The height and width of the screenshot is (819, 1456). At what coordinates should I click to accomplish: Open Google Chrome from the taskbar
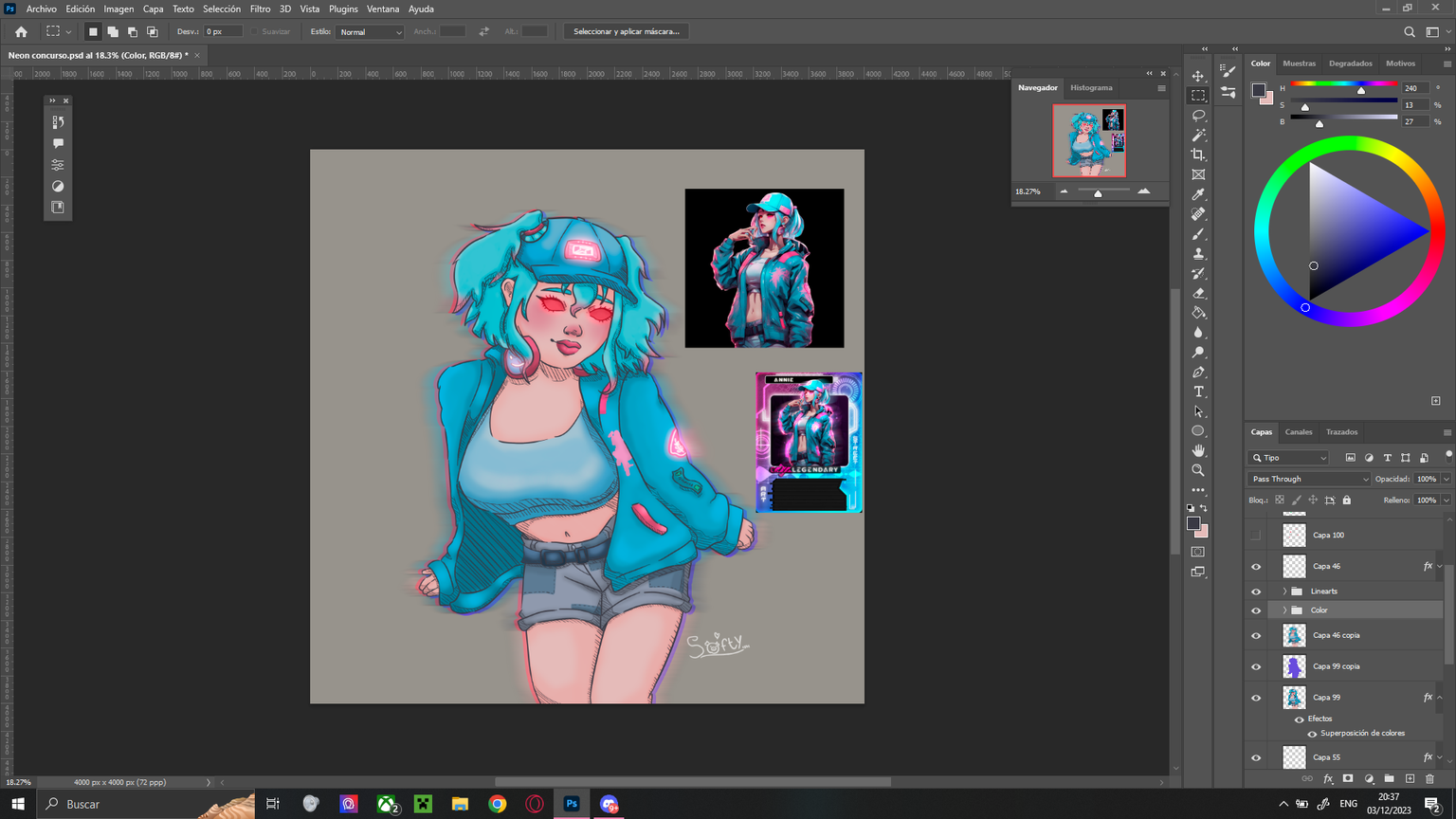[497, 804]
